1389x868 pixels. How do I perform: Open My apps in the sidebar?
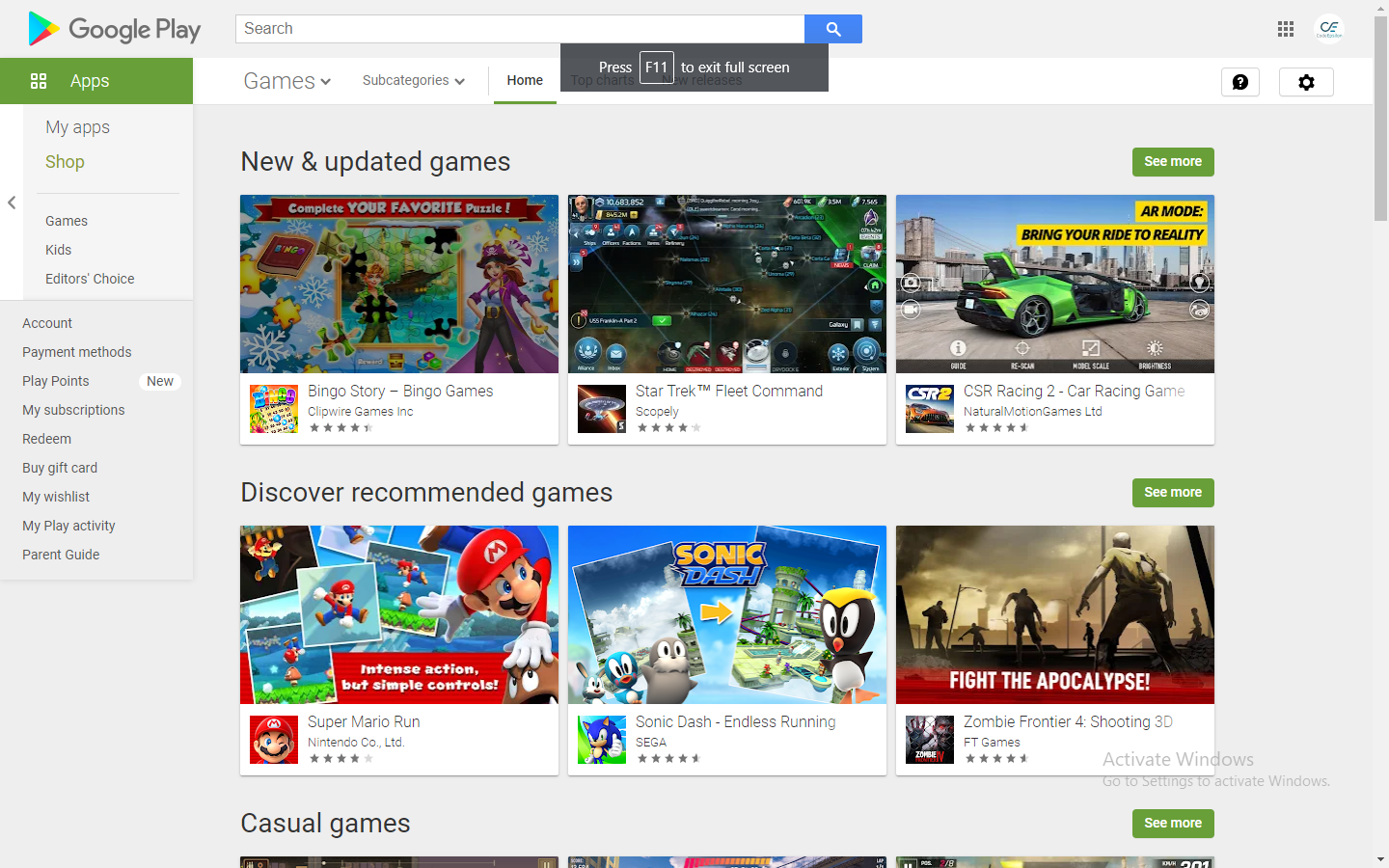click(77, 127)
